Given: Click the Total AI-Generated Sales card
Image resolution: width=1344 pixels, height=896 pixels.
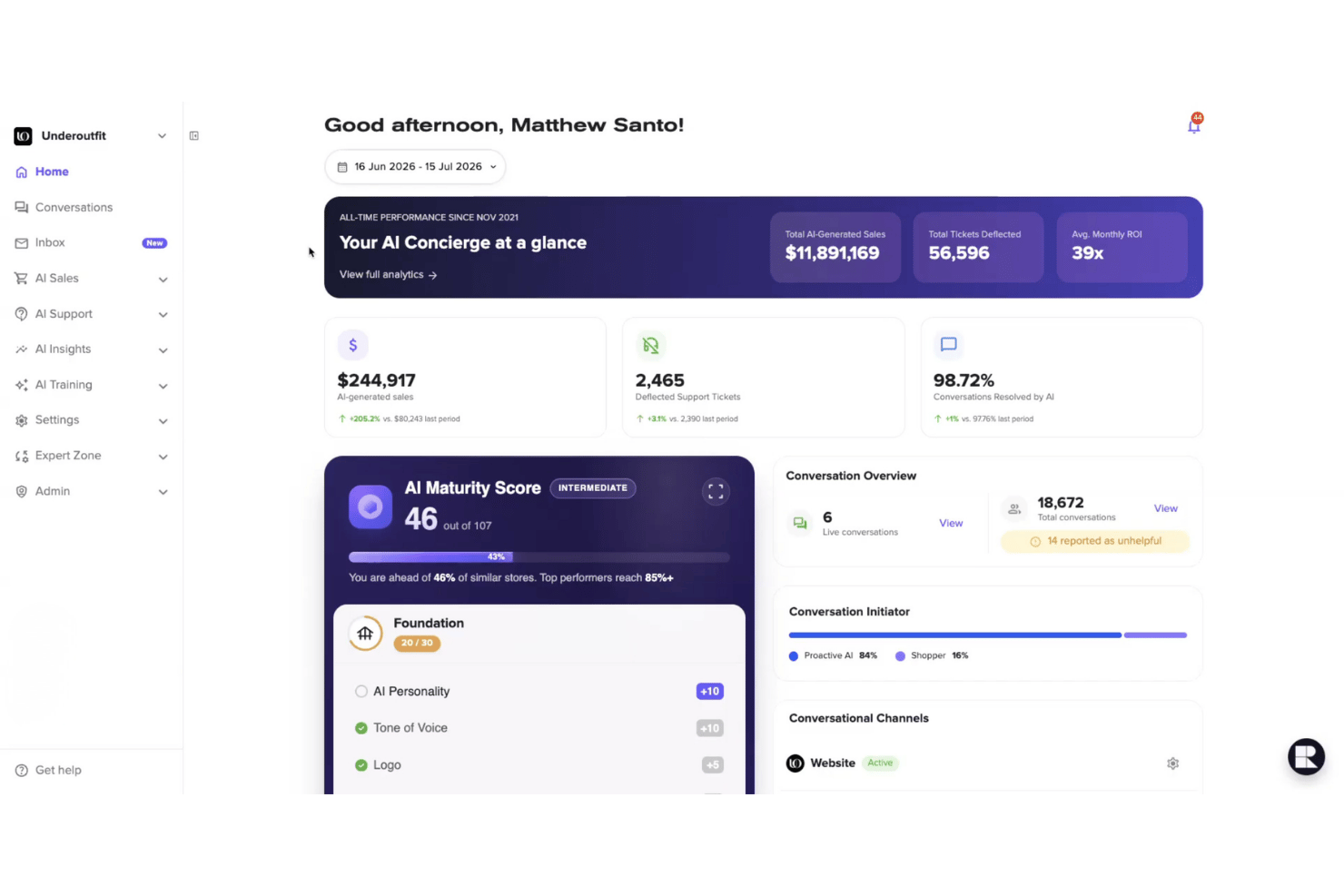Looking at the screenshot, I should [835, 247].
